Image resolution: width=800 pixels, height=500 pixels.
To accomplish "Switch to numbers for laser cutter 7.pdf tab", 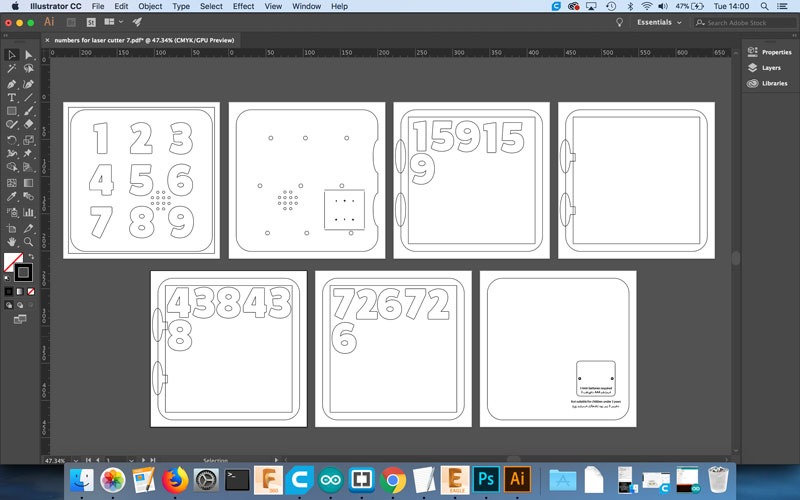I will (x=144, y=40).
